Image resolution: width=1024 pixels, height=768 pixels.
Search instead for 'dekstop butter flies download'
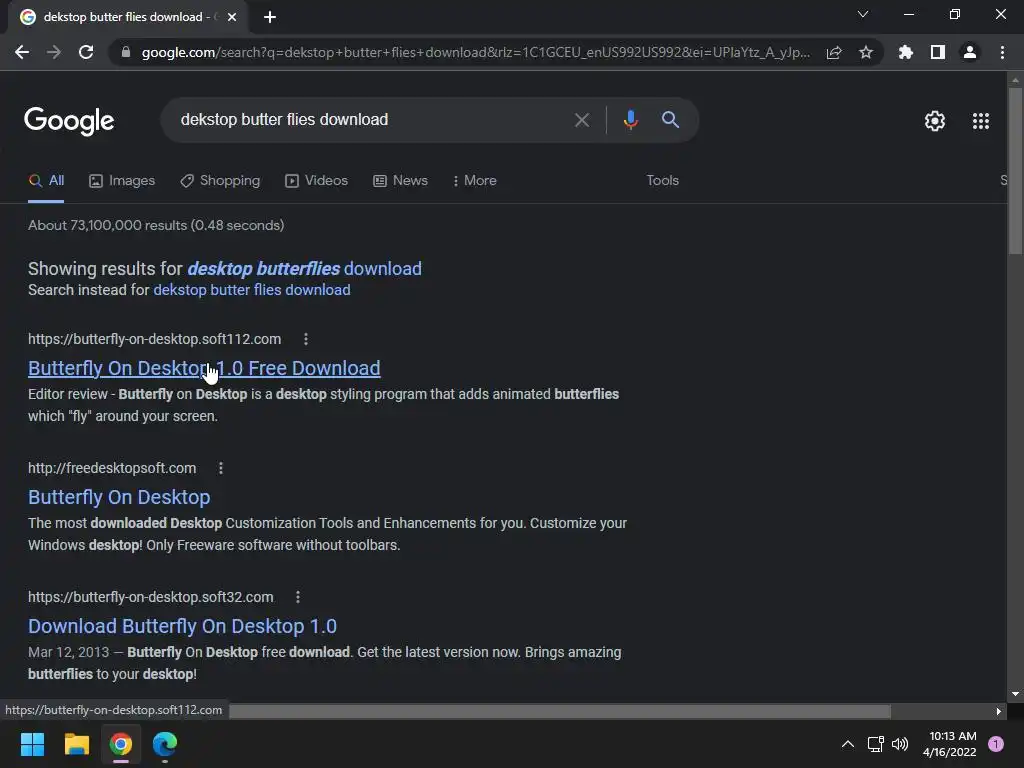tap(251, 290)
